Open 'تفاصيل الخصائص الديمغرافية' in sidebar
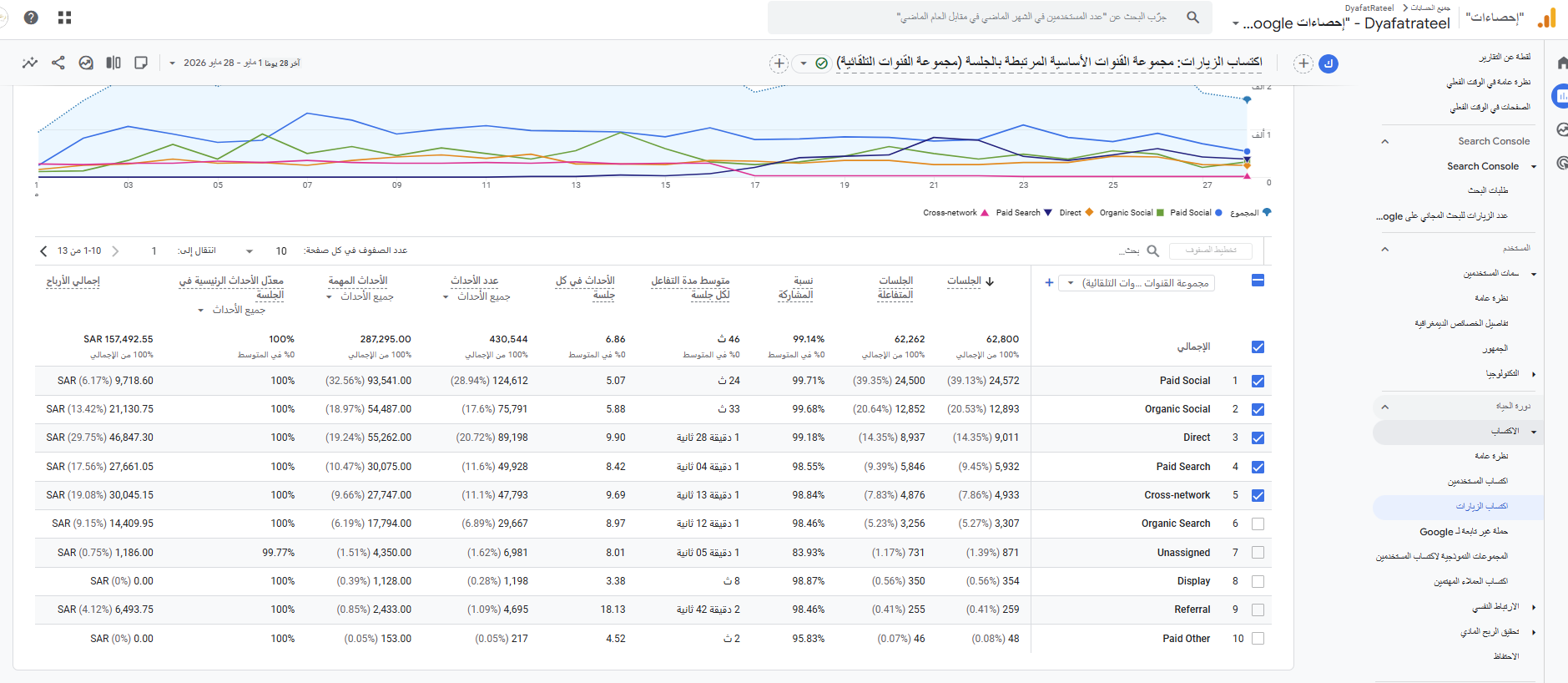 tap(1461, 323)
